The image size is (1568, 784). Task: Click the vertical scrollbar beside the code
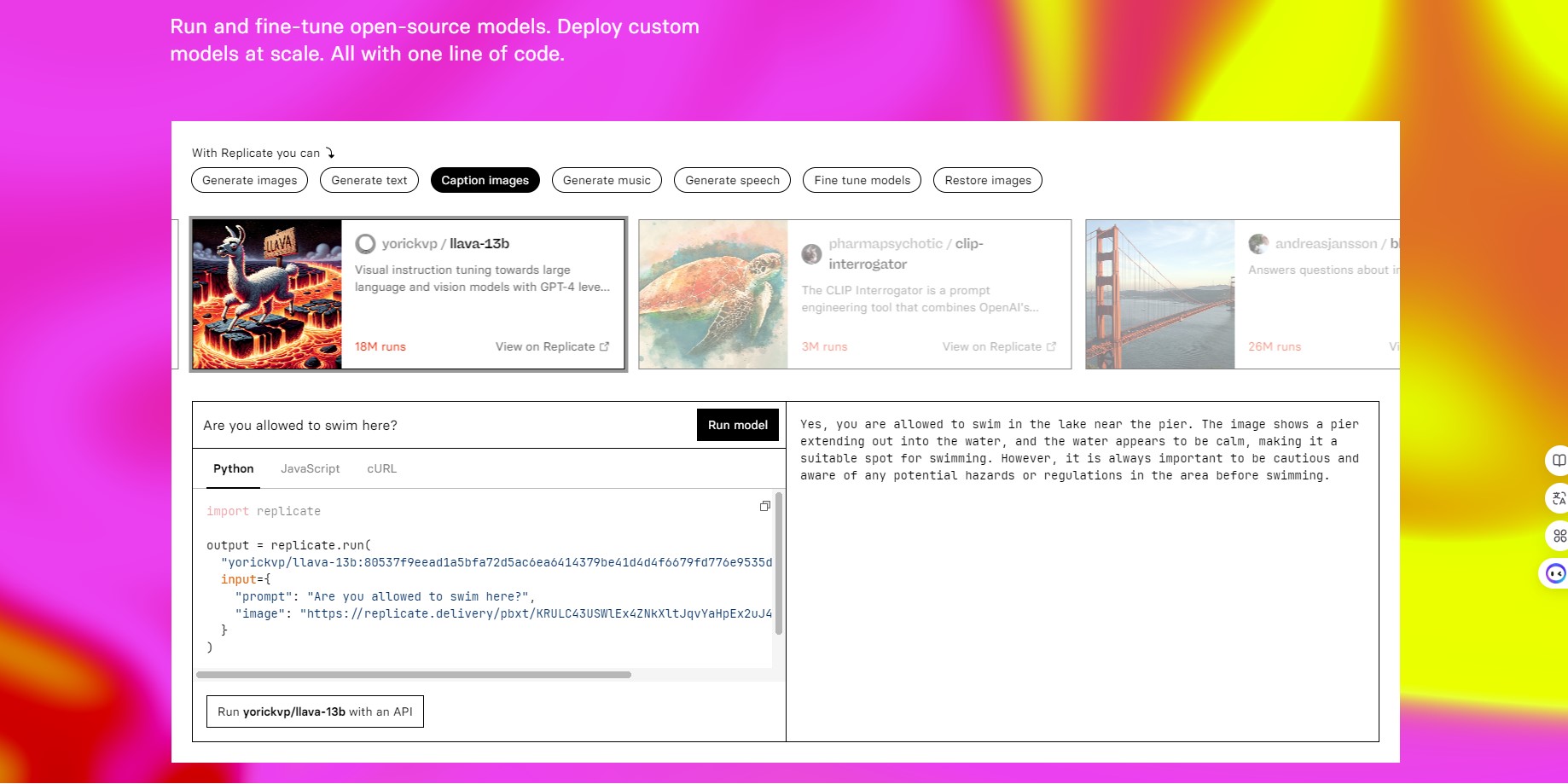click(x=778, y=563)
